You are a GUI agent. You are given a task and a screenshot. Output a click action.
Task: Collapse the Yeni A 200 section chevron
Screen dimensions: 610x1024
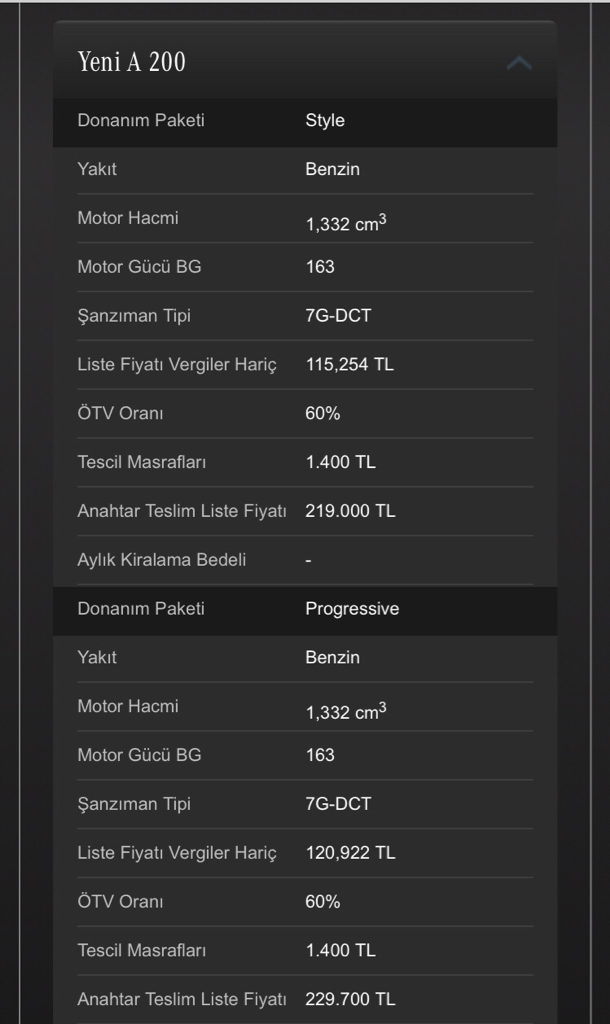tap(519, 63)
